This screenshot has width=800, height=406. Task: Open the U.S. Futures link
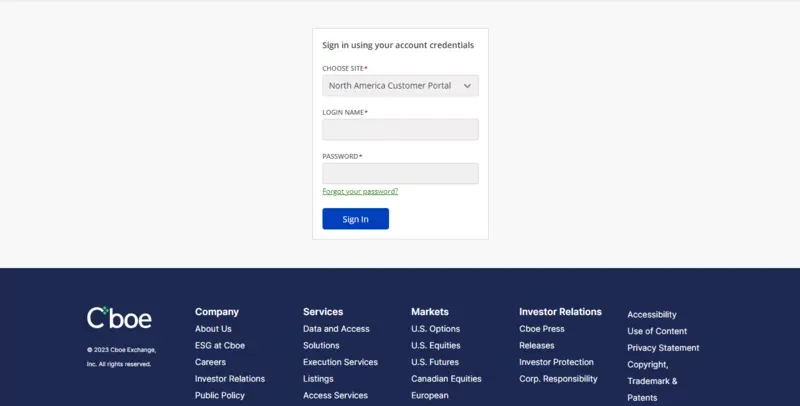tap(435, 362)
